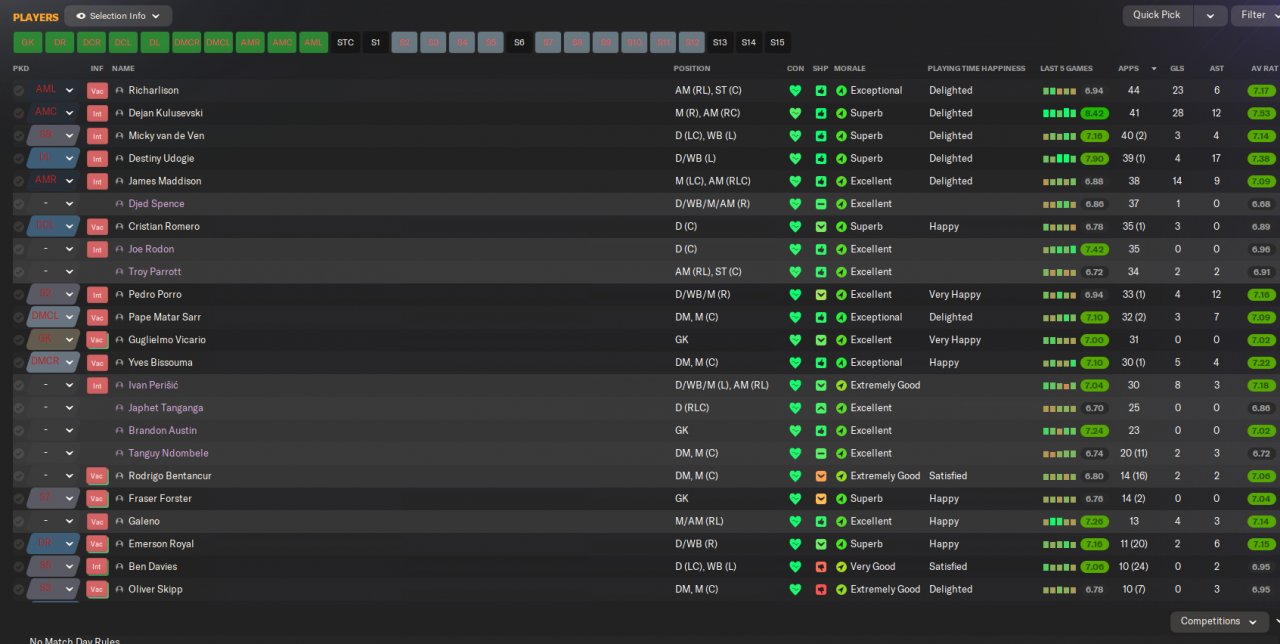The image size is (1280, 644).
Task: Click the player profile icon beside Djed Spence
Action: (120, 204)
